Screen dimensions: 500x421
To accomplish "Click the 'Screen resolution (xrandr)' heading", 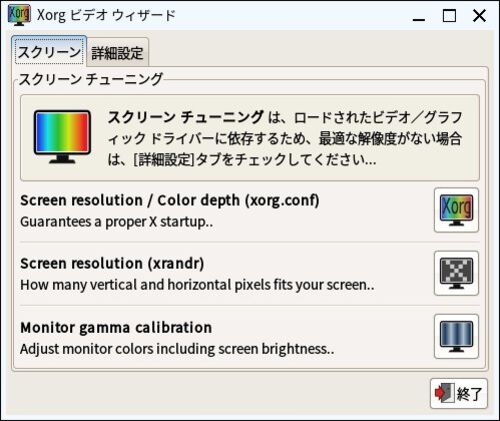I will pyautogui.click(x=112, y=263).
